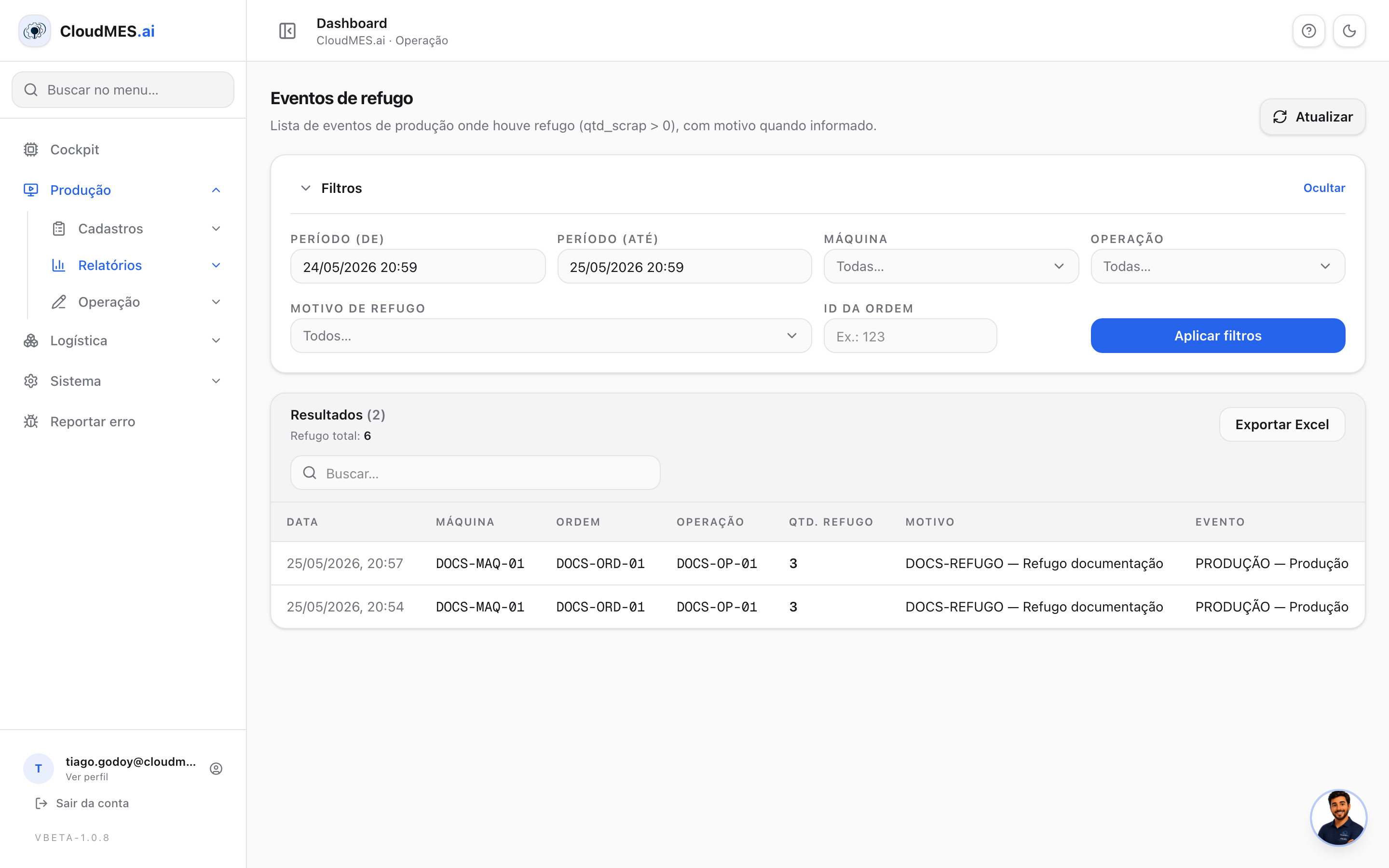This screenshot has height=868, width=1389.
Task: Focus the results Buscar field
Action: tap(475, 473)
